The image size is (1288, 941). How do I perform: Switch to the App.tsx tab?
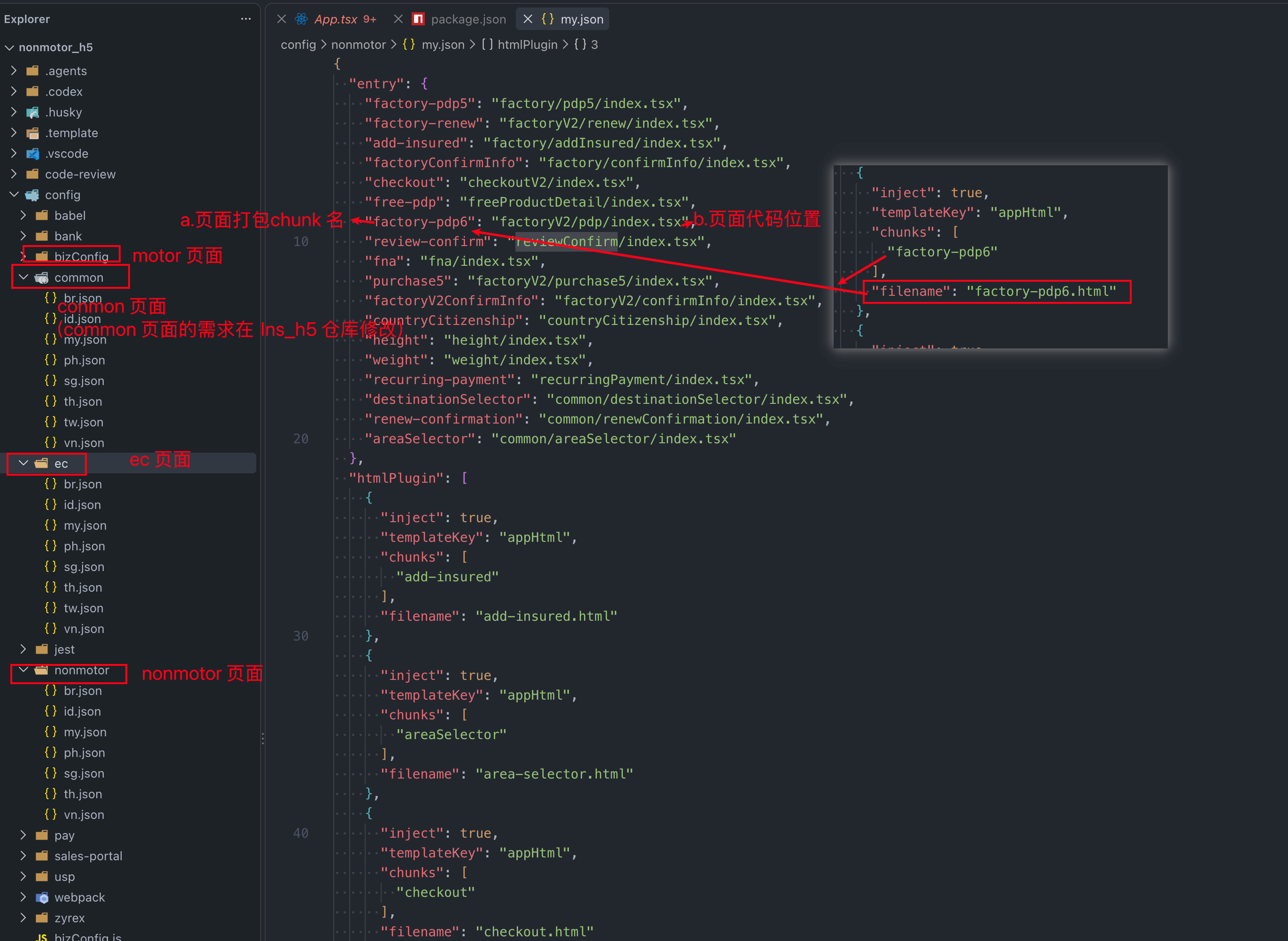(336, 19)
